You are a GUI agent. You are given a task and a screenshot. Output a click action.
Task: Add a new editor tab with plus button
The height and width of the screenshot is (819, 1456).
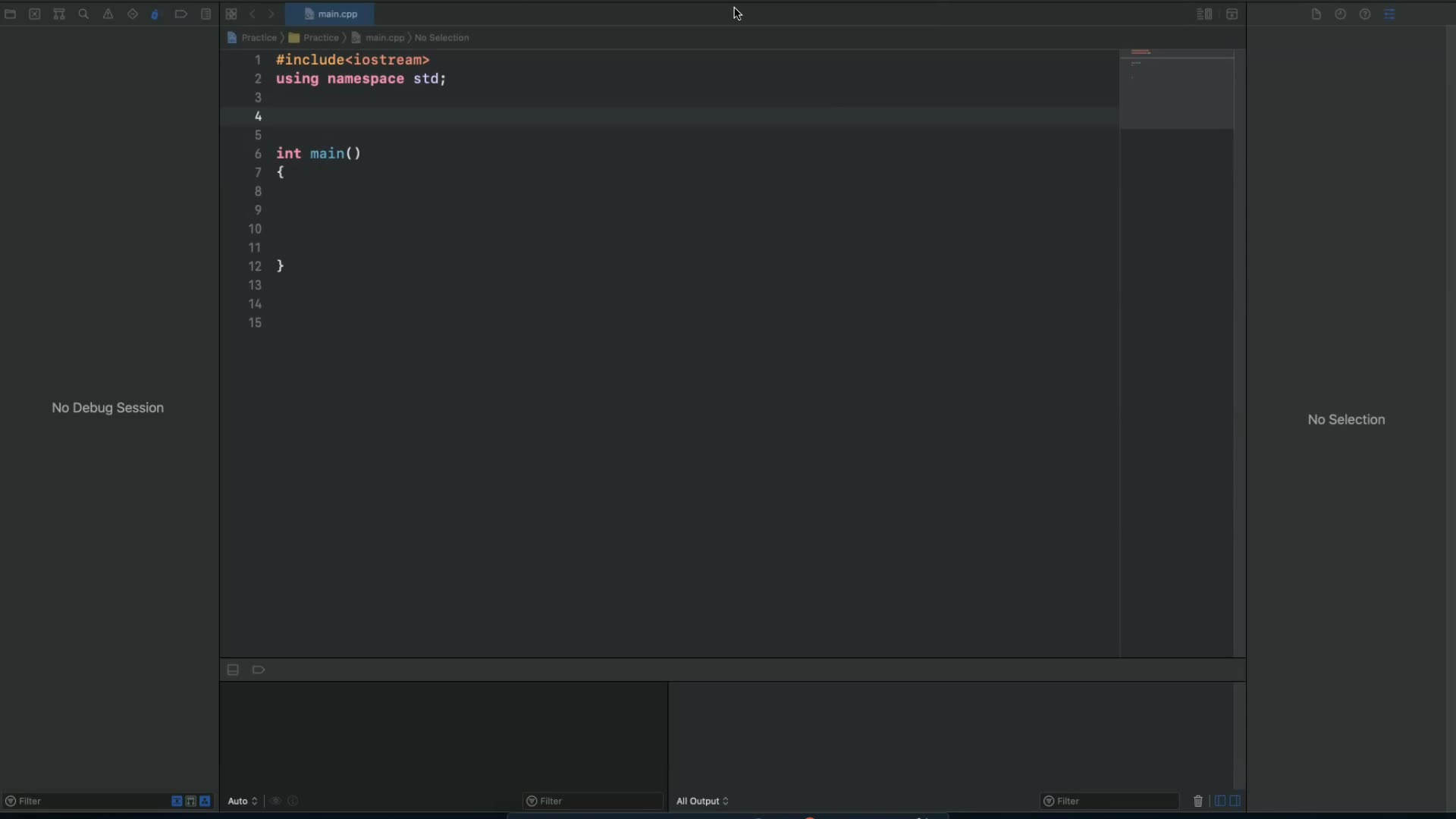point(1232,14)
